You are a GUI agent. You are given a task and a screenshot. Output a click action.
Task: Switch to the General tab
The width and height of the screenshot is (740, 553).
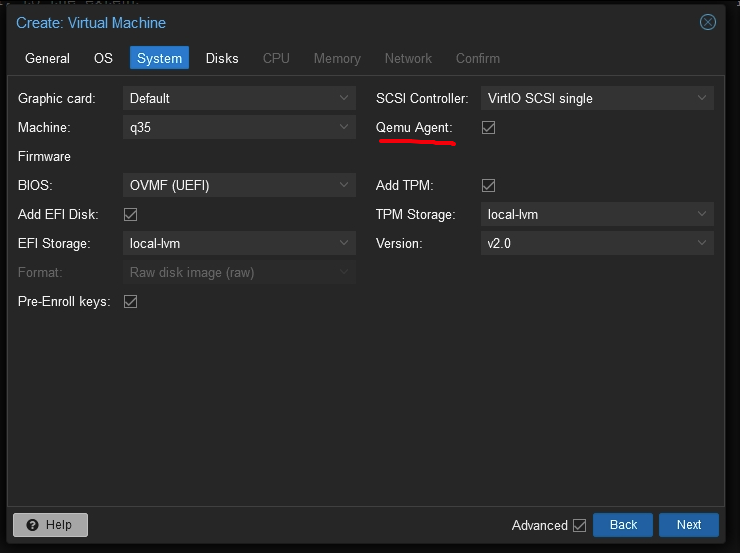47,58
